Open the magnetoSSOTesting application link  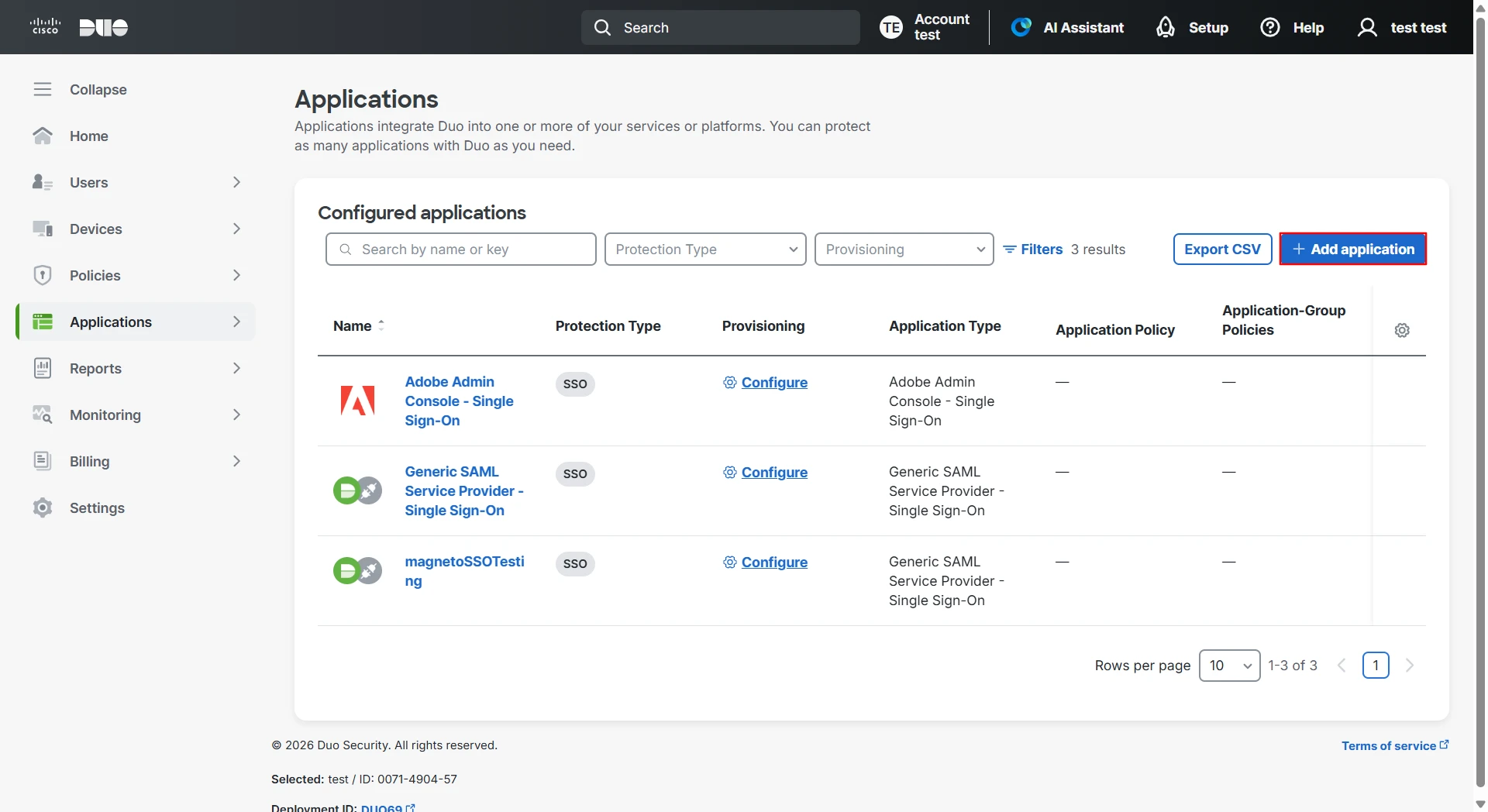coord(464,571)
